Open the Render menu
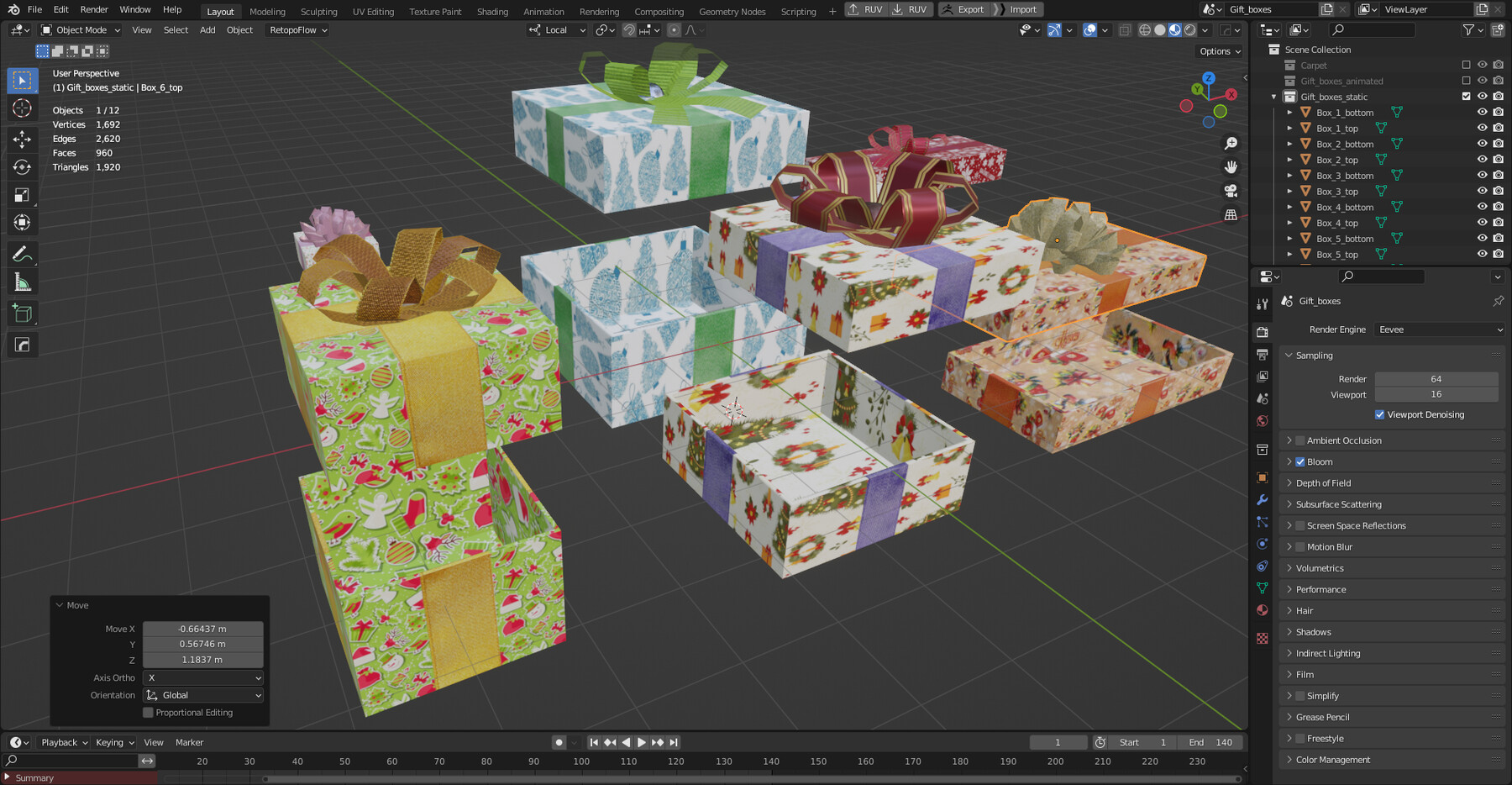 (x=93, y=9)
